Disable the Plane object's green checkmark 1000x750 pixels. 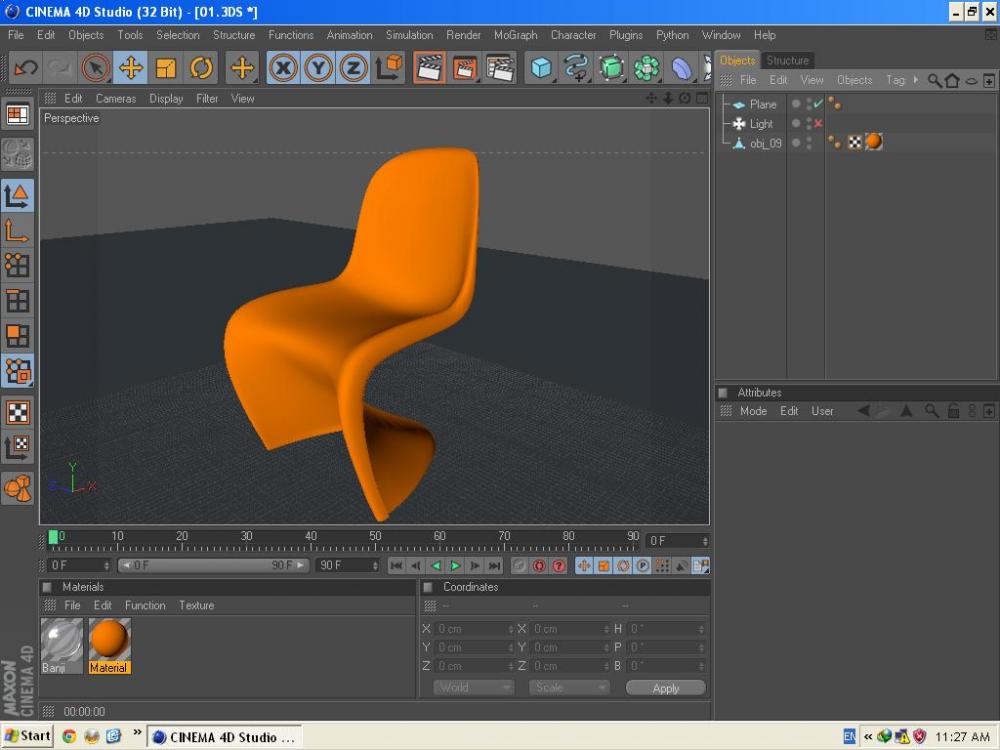click(818, 104)
